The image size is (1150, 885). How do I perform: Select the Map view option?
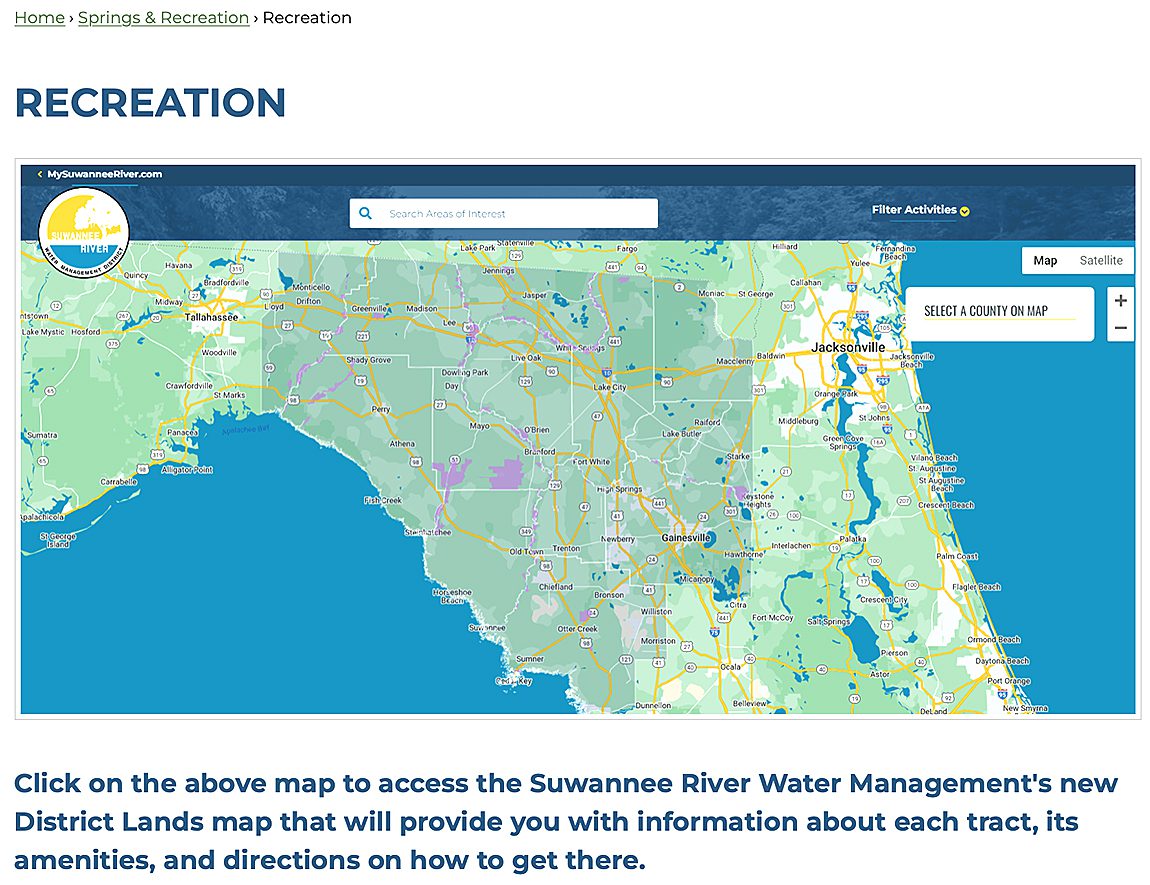point(1045,260)
